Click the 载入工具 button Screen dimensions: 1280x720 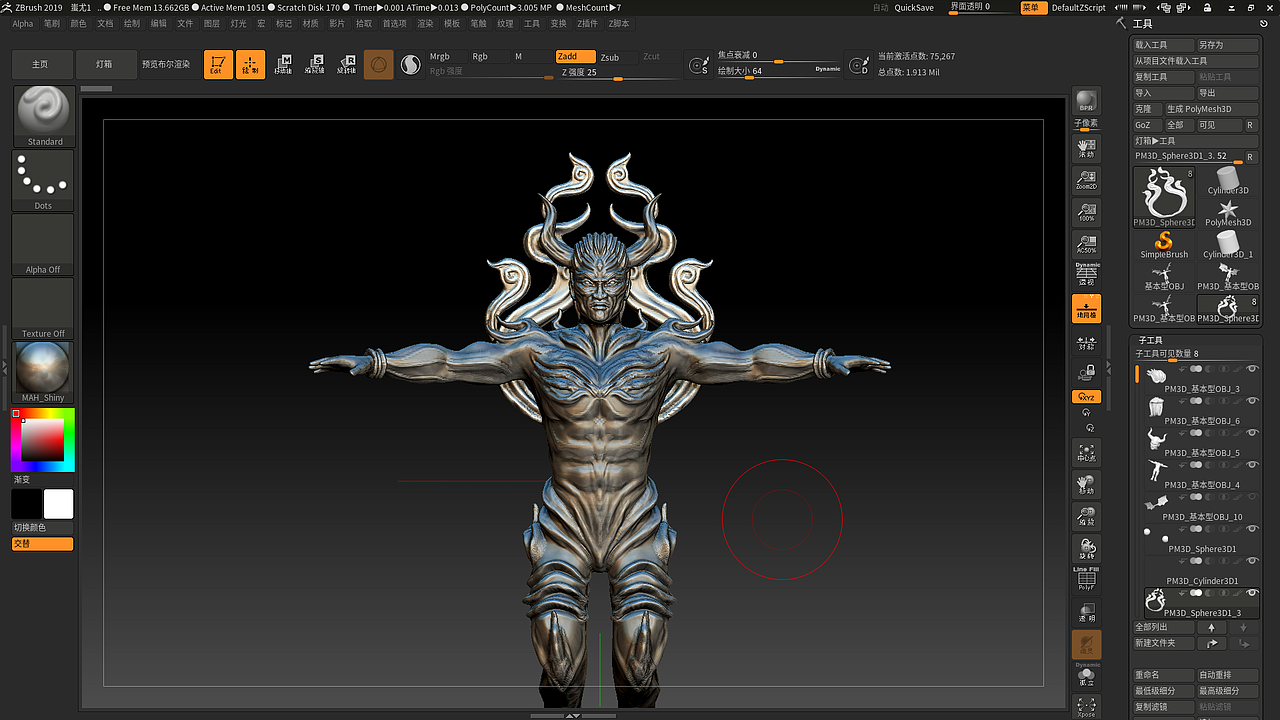point(1164,45)
